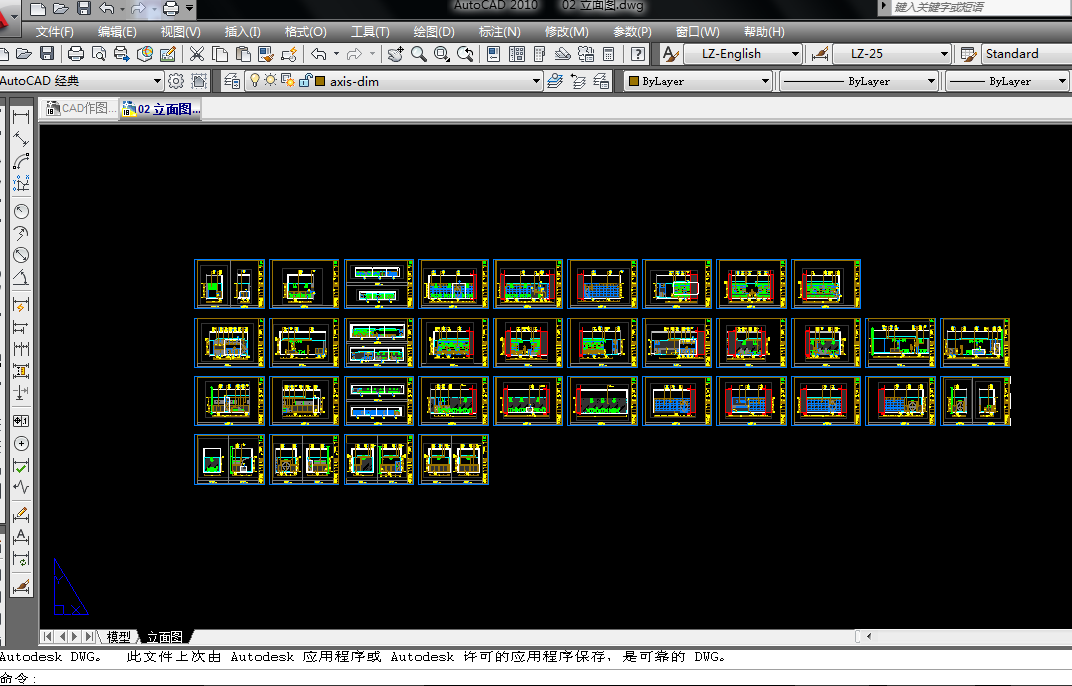Select the Jogged Linear tool
The width and height of the screenshot is (1072, 686).
pos(21,488)
